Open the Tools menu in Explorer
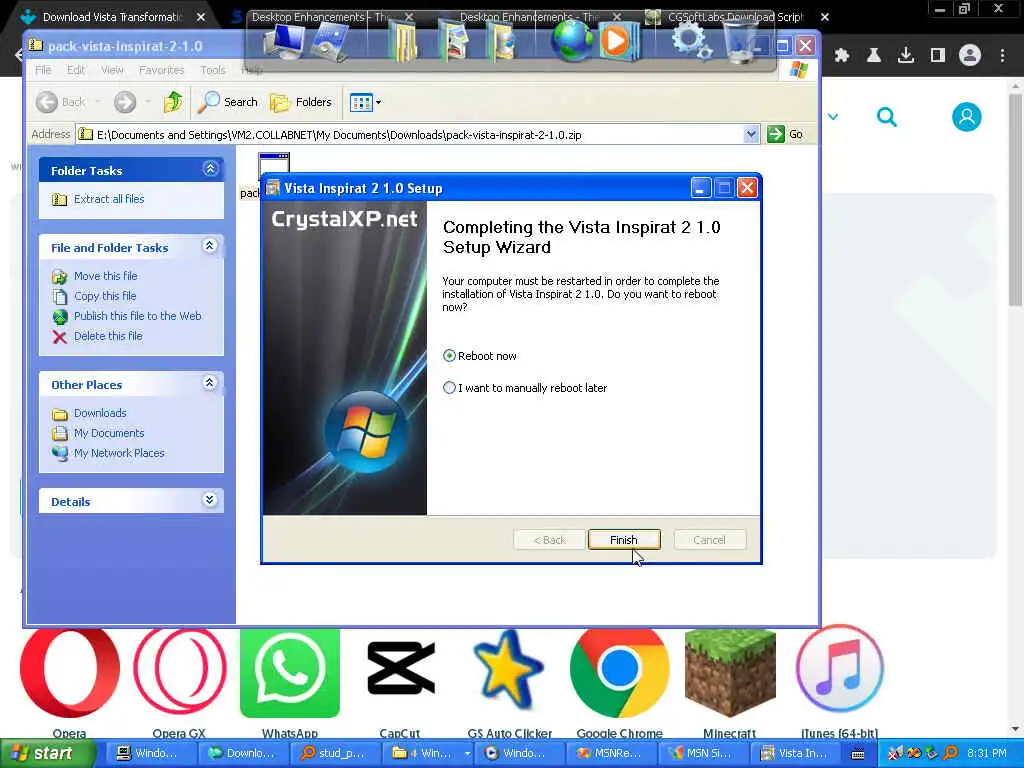Screen dimensions: 1024x768 [213, 70]
